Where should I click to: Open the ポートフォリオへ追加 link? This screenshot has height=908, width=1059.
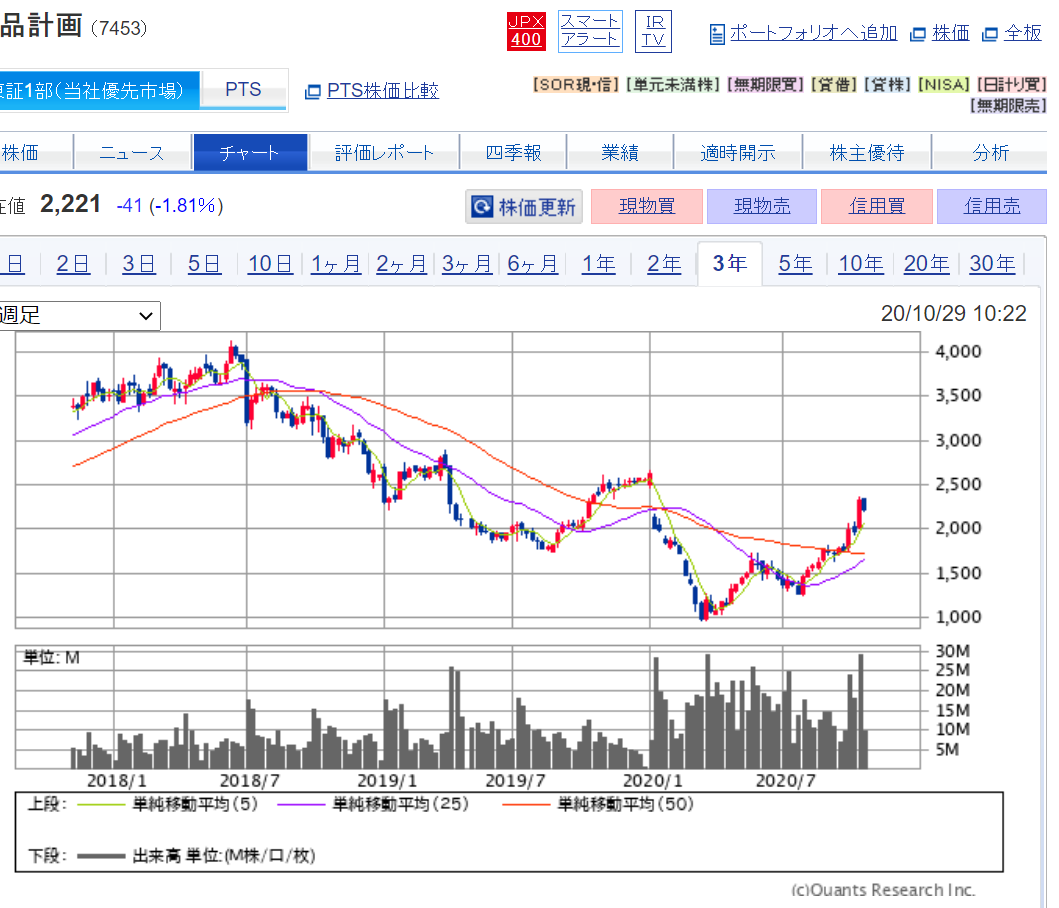tap(813, 33)
